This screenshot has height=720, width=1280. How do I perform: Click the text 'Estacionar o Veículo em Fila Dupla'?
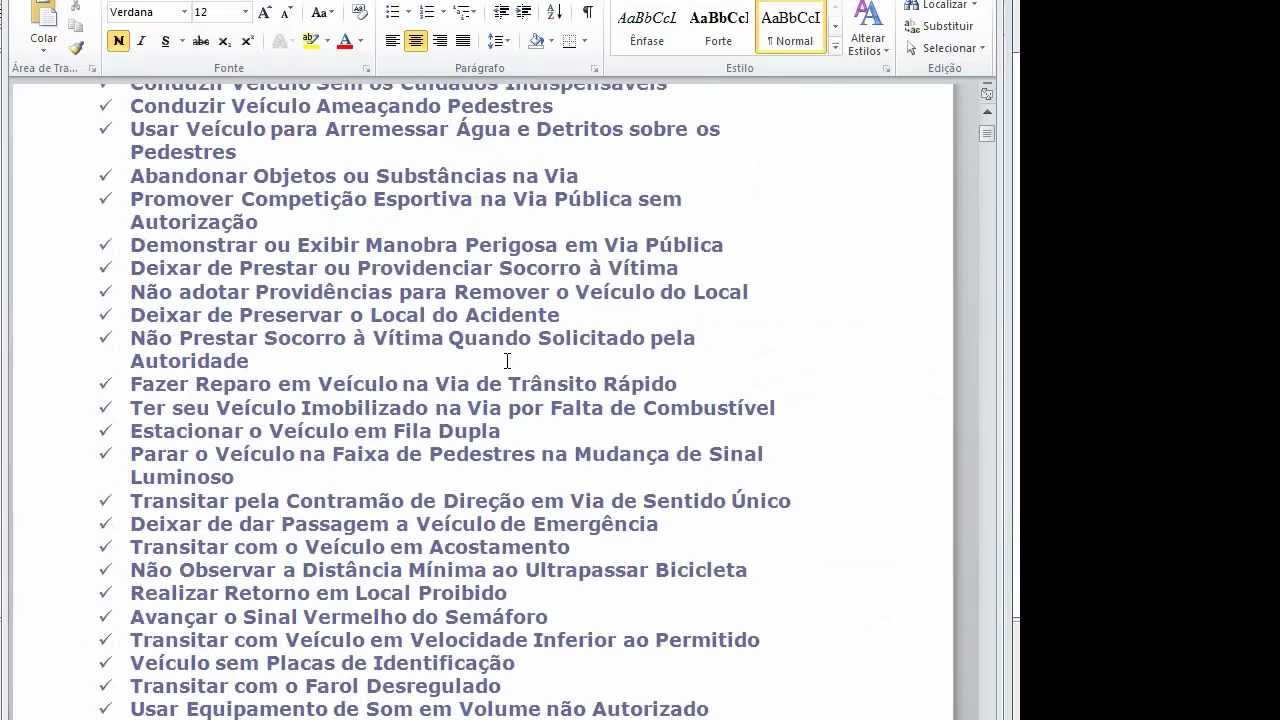coord(315,431)
